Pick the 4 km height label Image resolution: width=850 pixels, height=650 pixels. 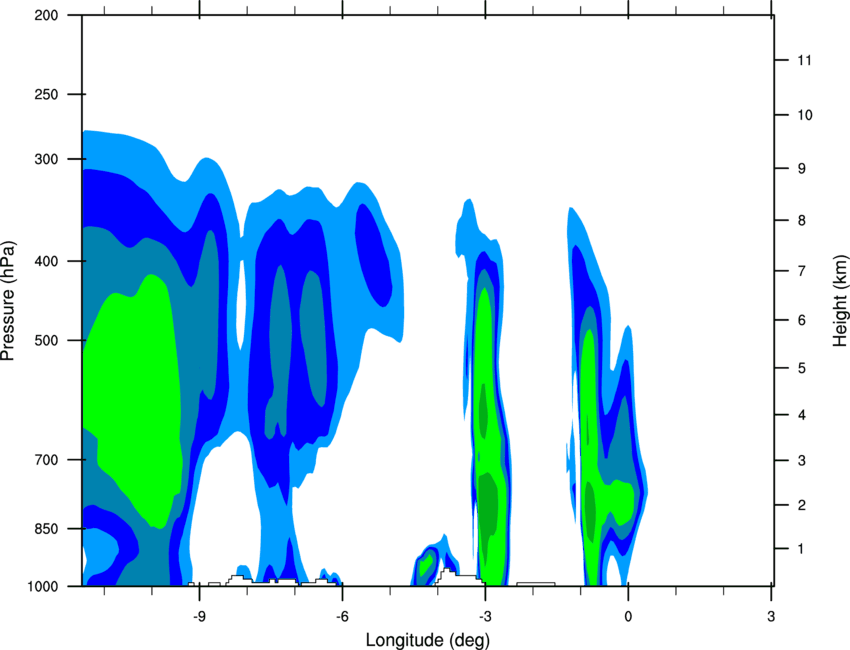[x=802, y=415]
